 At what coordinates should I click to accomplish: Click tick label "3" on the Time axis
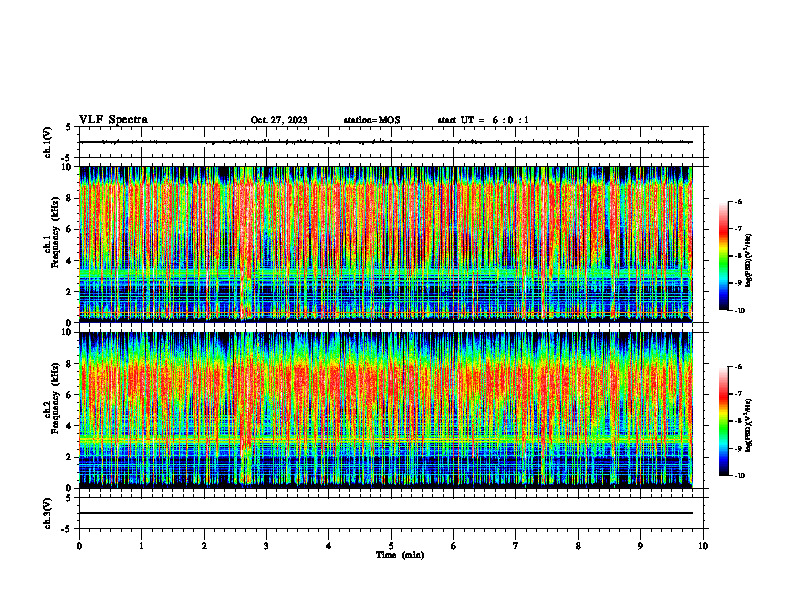coord(266,546)
